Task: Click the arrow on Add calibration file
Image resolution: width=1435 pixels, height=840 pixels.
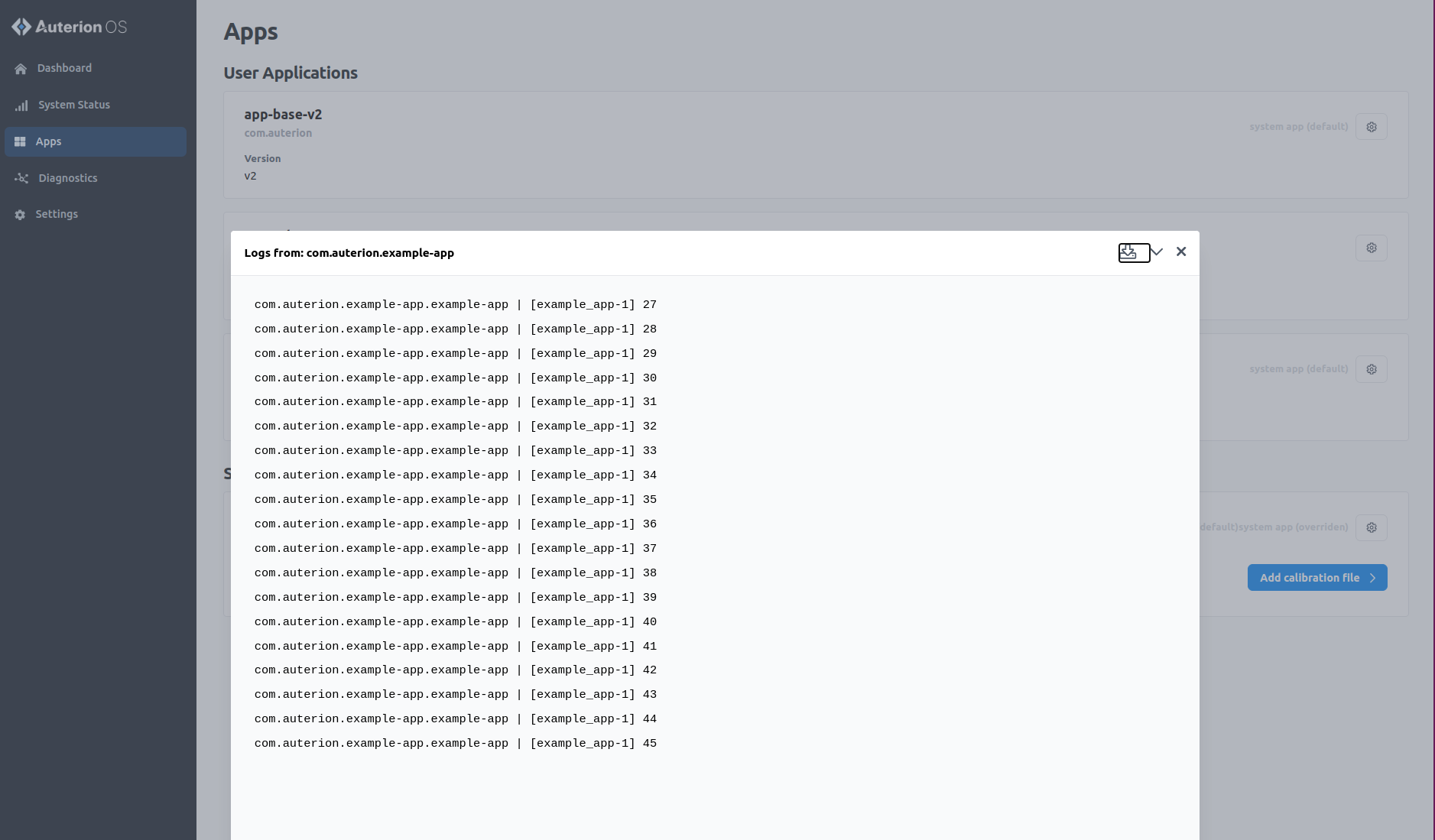Action: [x=1373, y=578]
